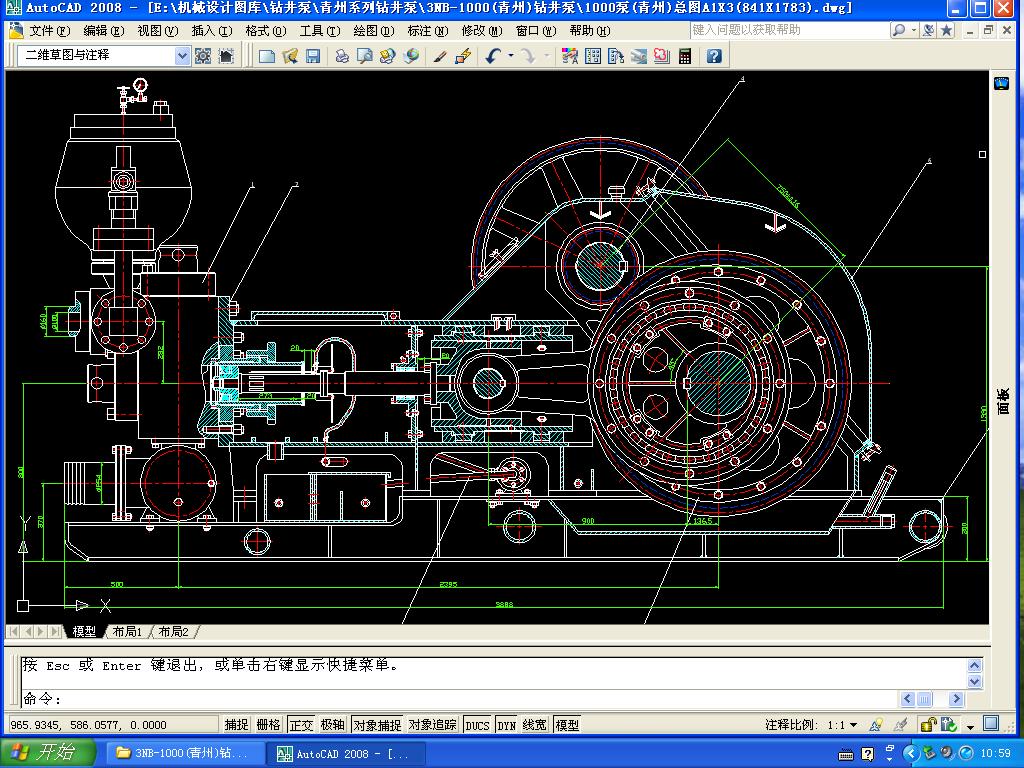
Task: Click the Windows 开始 Start button
Action: click(49, 752)
